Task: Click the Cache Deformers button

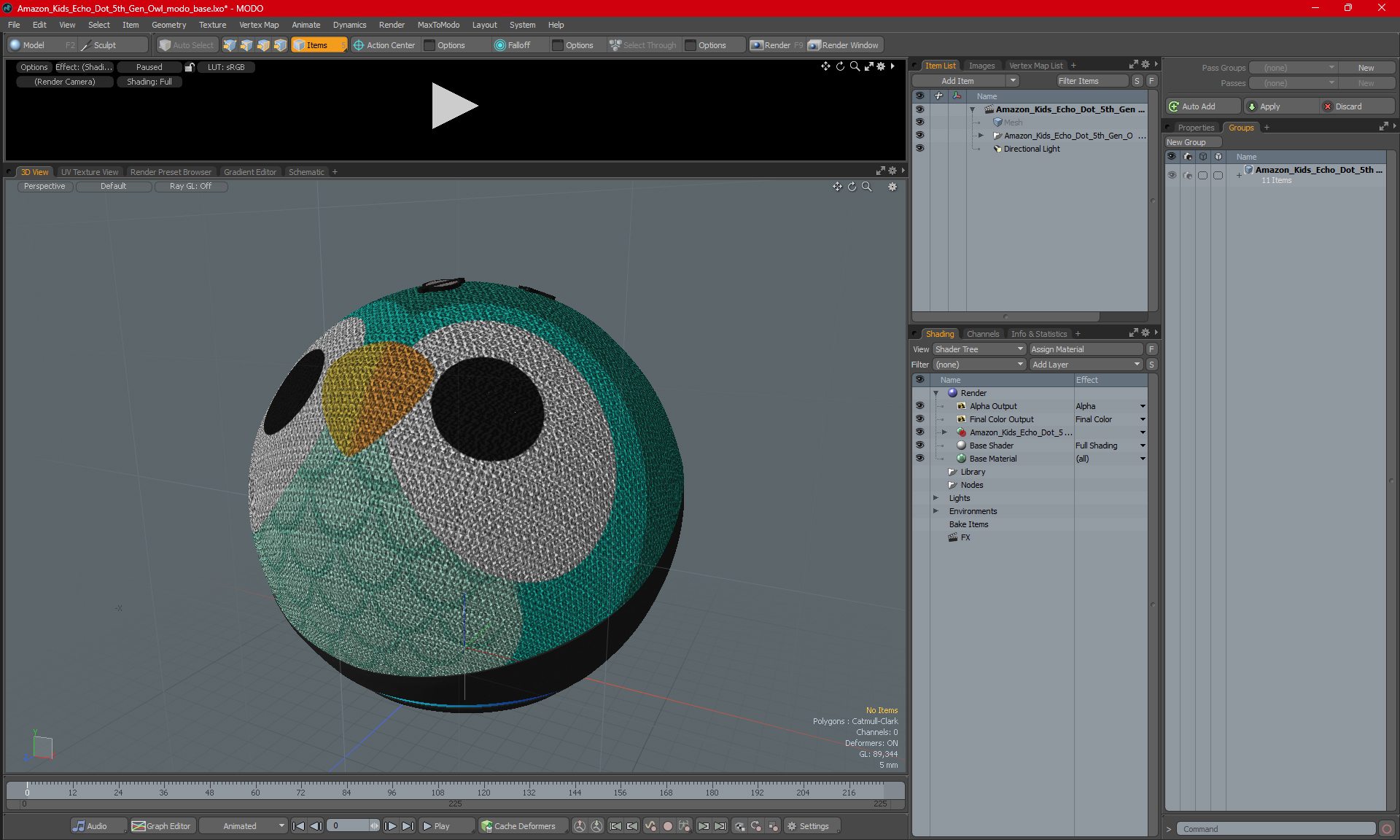Action: [x=518, y=826]
